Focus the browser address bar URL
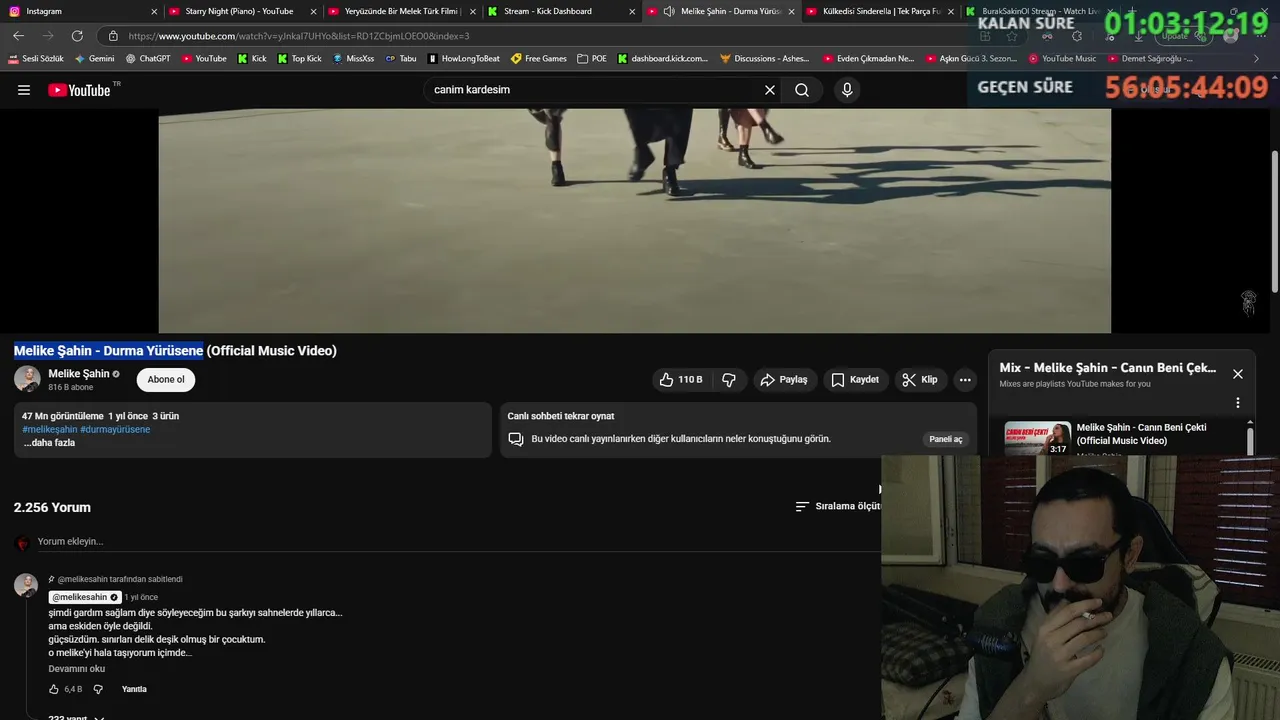The image size is (1280, 720). [x=299, y=36]
